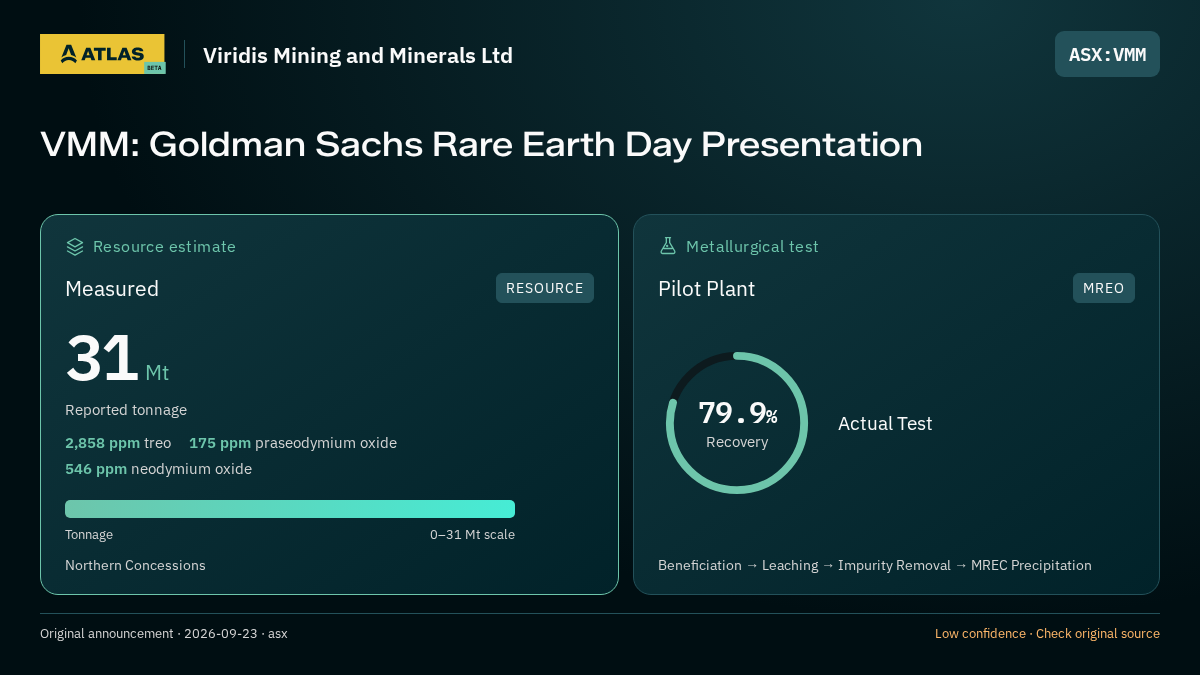
Task: Click the flask icon beside Metallurgical test
Action: click(x=668, y=246)
